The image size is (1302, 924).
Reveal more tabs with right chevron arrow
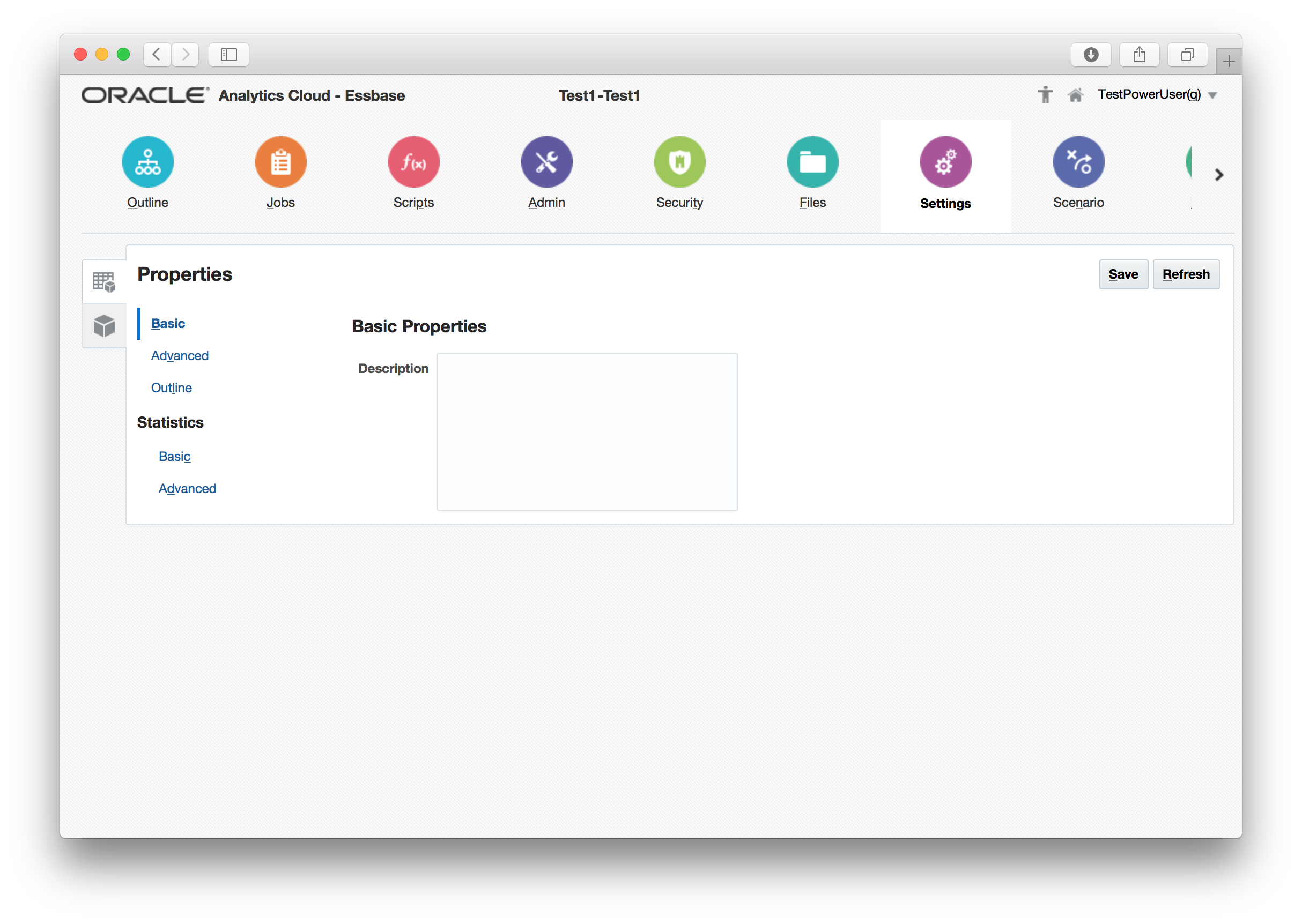pyautogui.click(x=1218, y=175)
